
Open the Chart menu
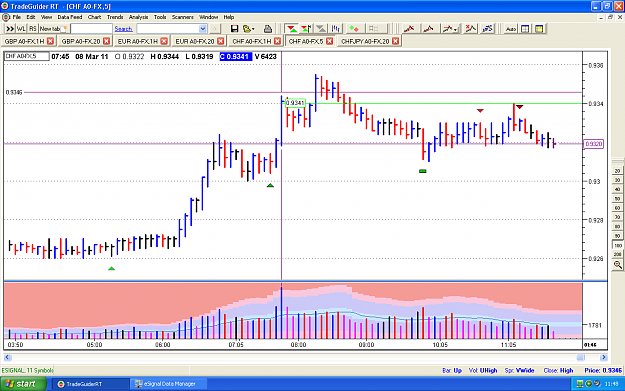coord(94,17)
